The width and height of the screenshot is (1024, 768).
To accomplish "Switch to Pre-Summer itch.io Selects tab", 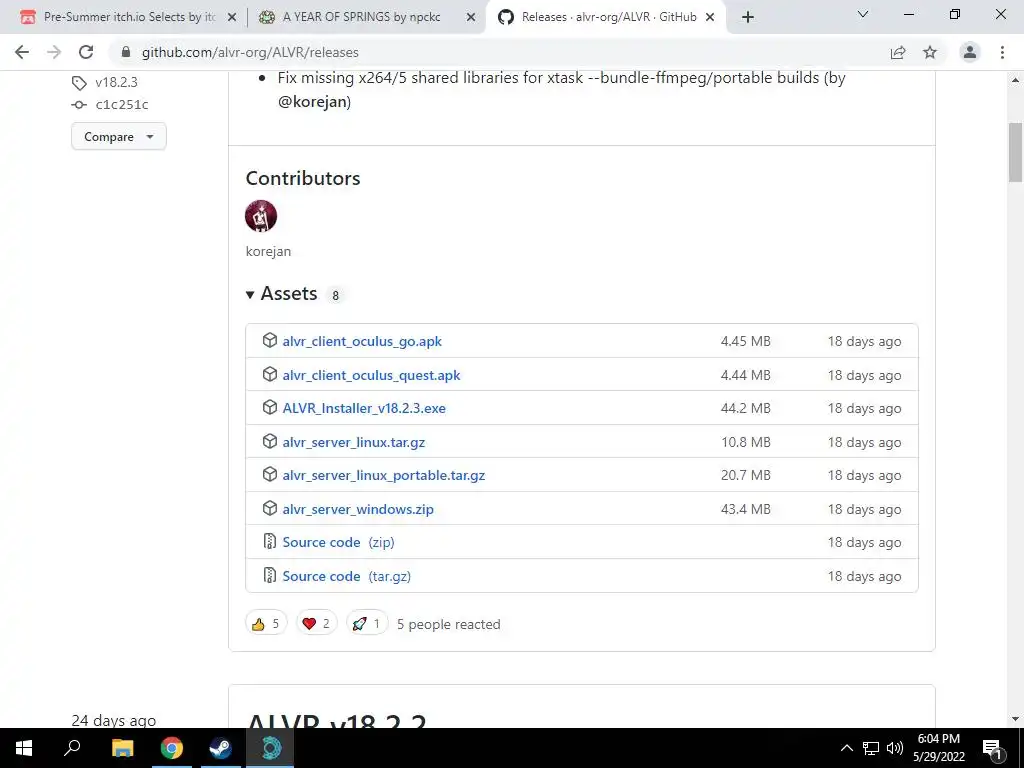I will click(129, 17).
